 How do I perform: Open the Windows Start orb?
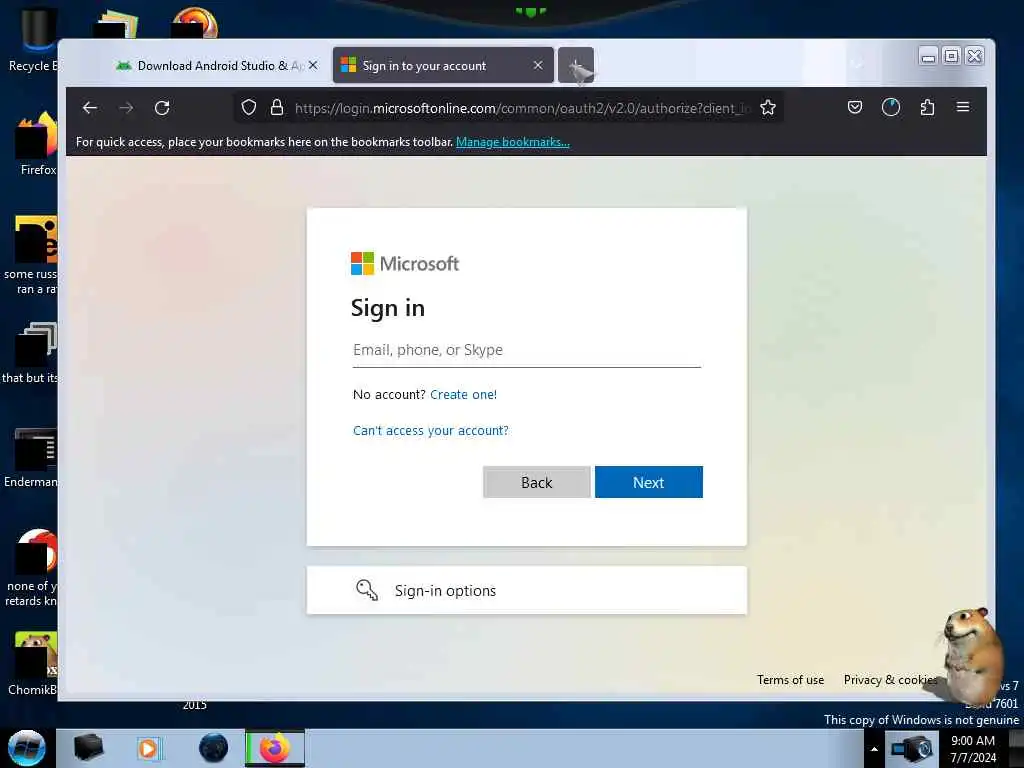pos(27,748)
